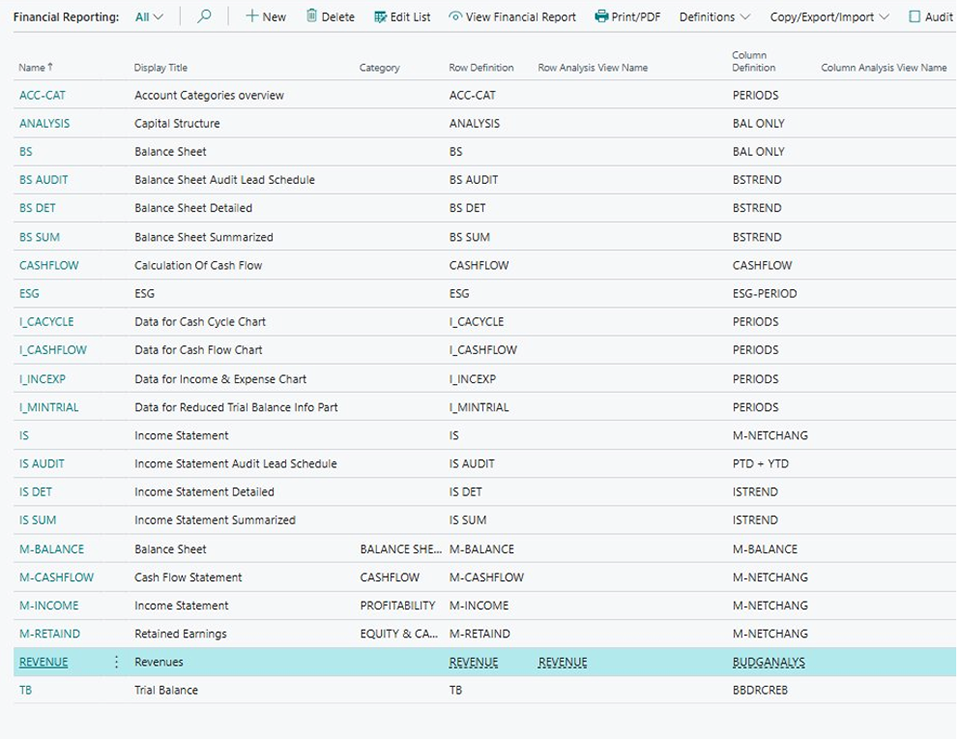The height and width of the screenshot is (740, 960).
Task: Click the Display Title column header
Action: pos(160,67)
